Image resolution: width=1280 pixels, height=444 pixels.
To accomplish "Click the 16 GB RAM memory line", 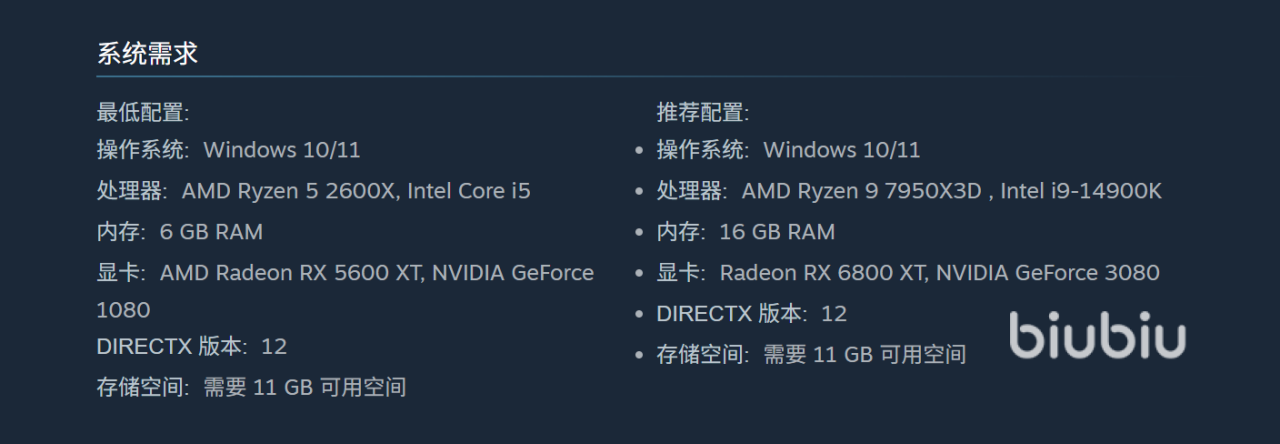I will 746,232.
